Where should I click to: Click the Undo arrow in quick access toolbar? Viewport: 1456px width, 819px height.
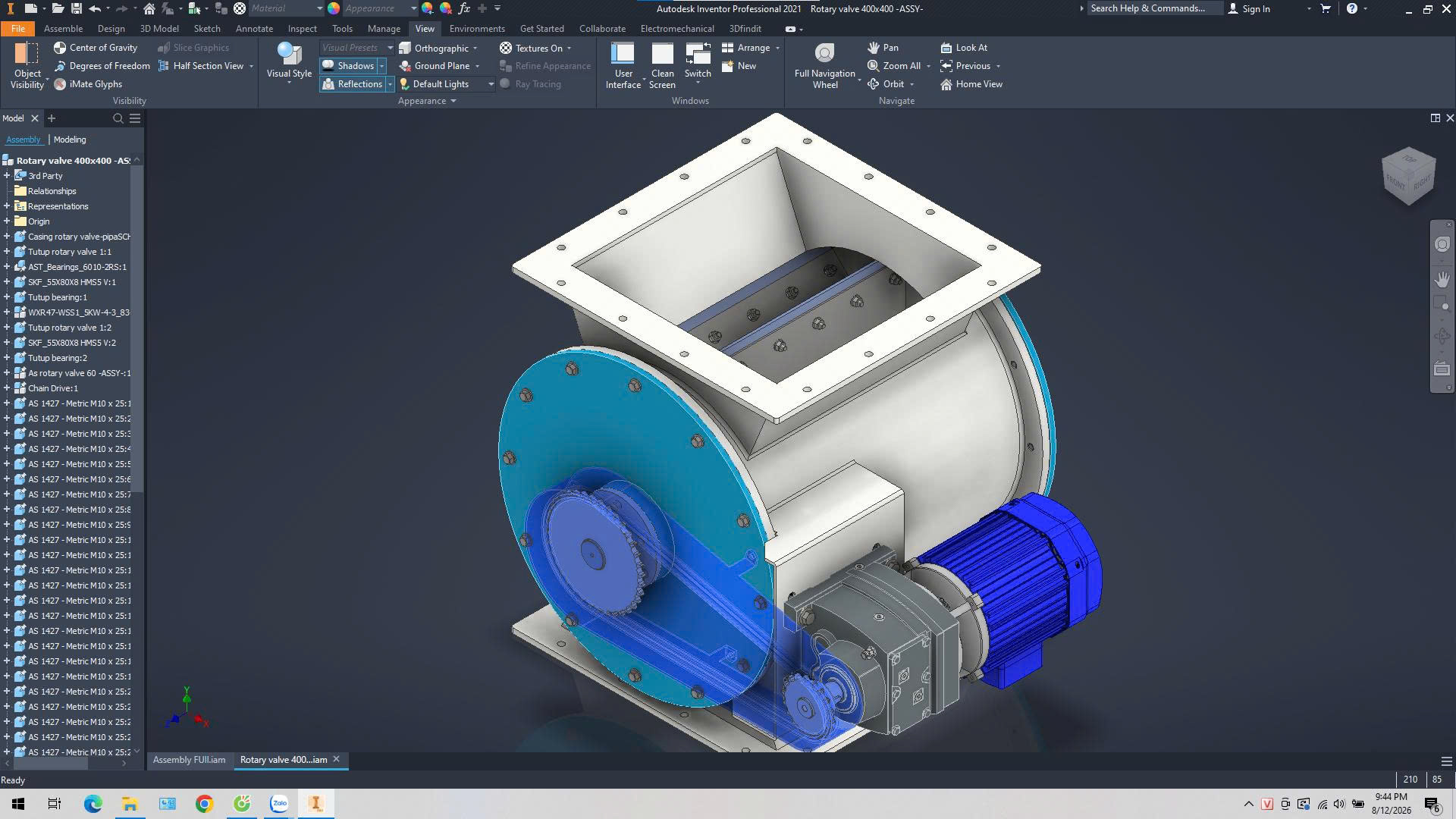tap(95, 8)
